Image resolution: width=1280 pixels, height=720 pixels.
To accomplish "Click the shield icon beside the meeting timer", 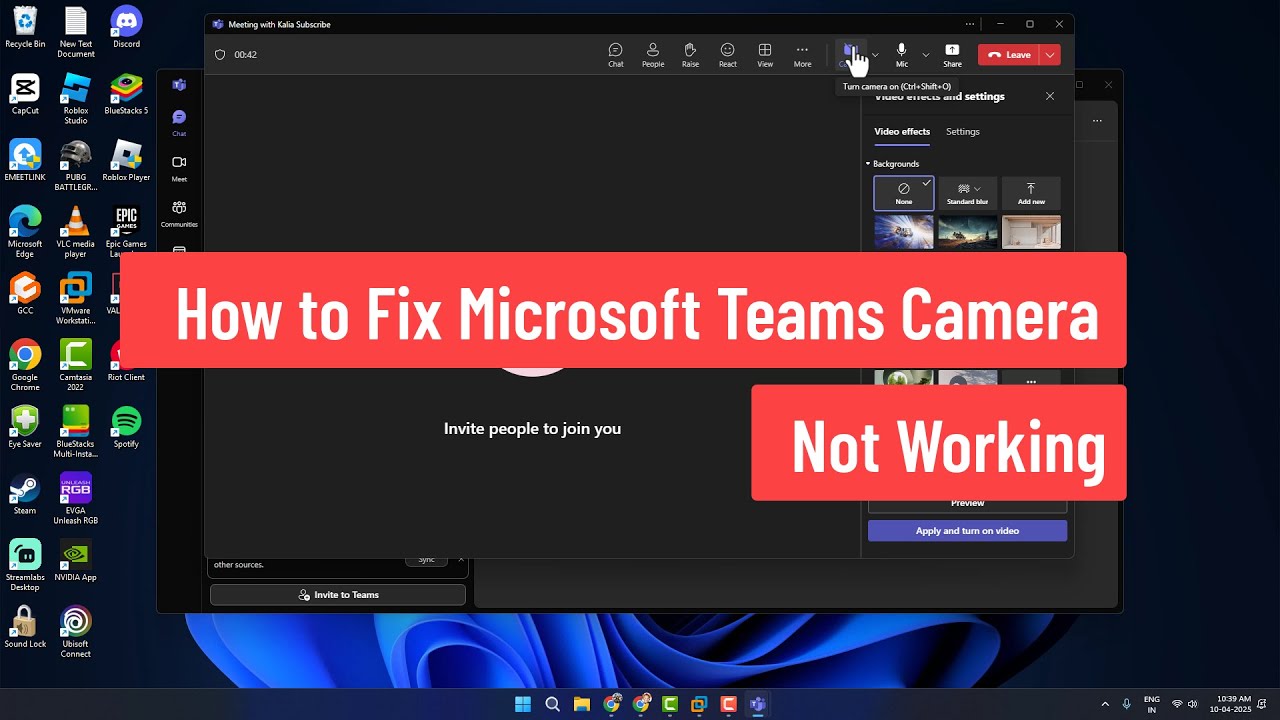I will click(x=220, y=55).
